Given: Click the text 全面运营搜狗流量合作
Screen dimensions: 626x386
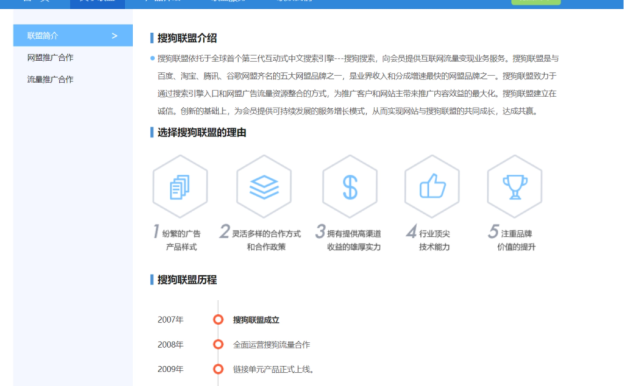Looking at the screenshot, I should point(271,344).
